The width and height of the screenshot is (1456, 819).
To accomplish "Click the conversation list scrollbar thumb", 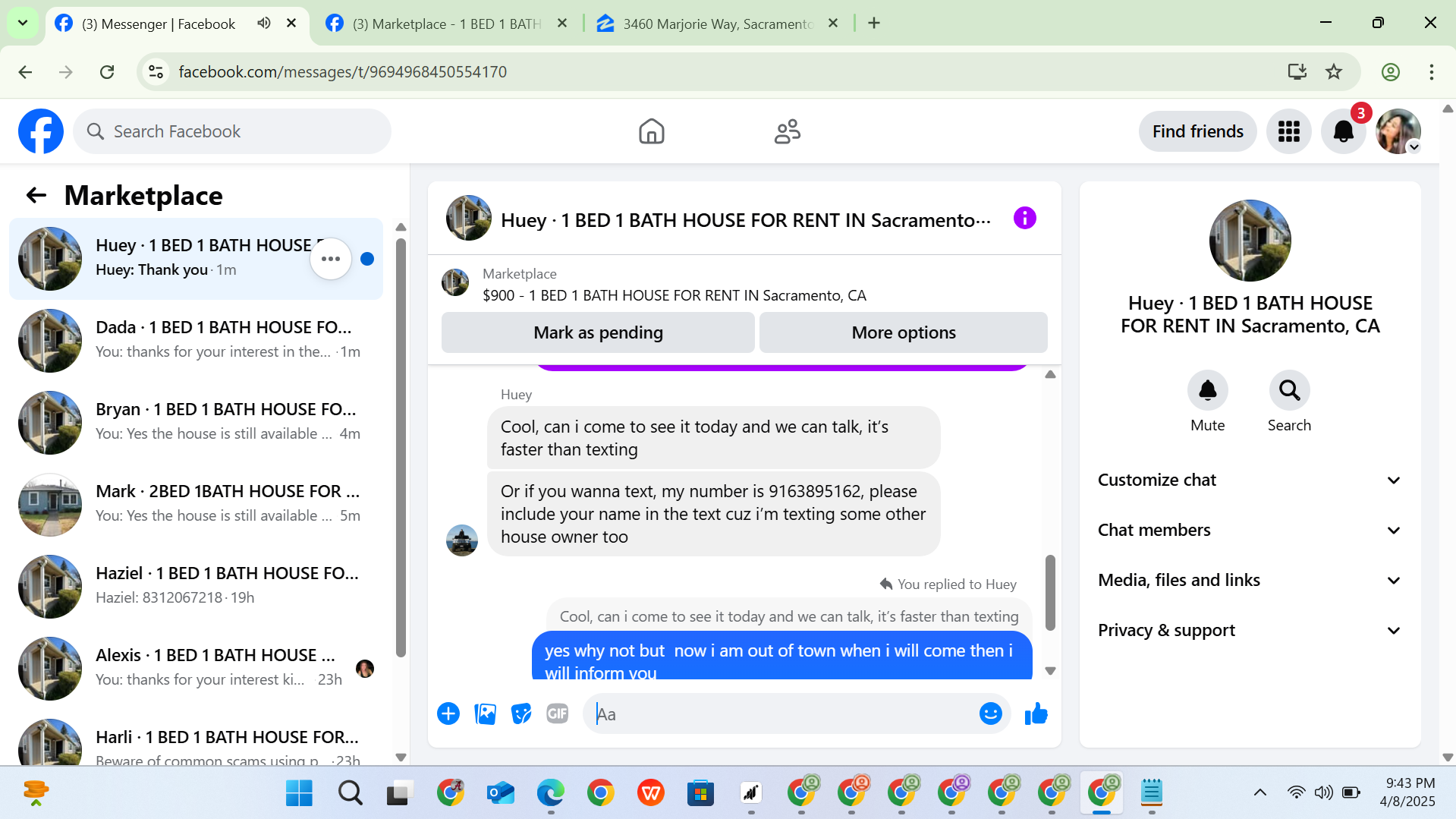I will click(x=401, y=448).
